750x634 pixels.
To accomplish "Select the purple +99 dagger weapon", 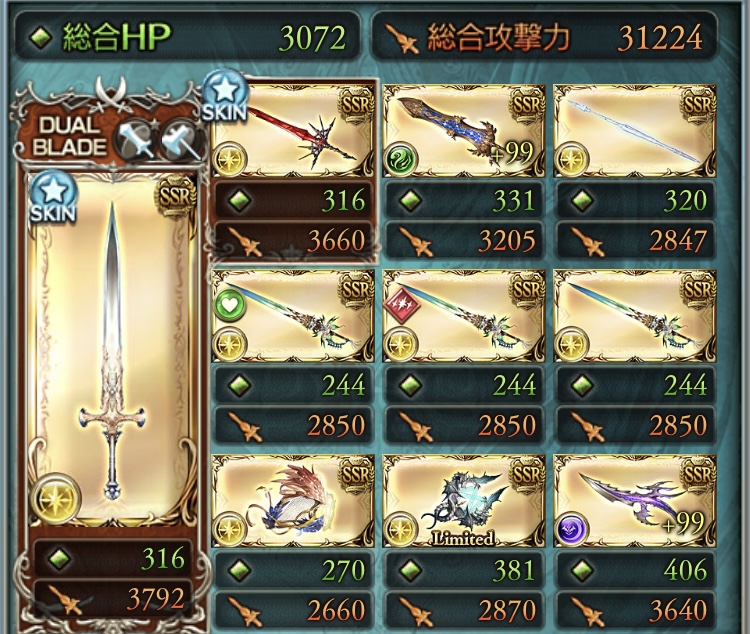I will coord(635,501).
